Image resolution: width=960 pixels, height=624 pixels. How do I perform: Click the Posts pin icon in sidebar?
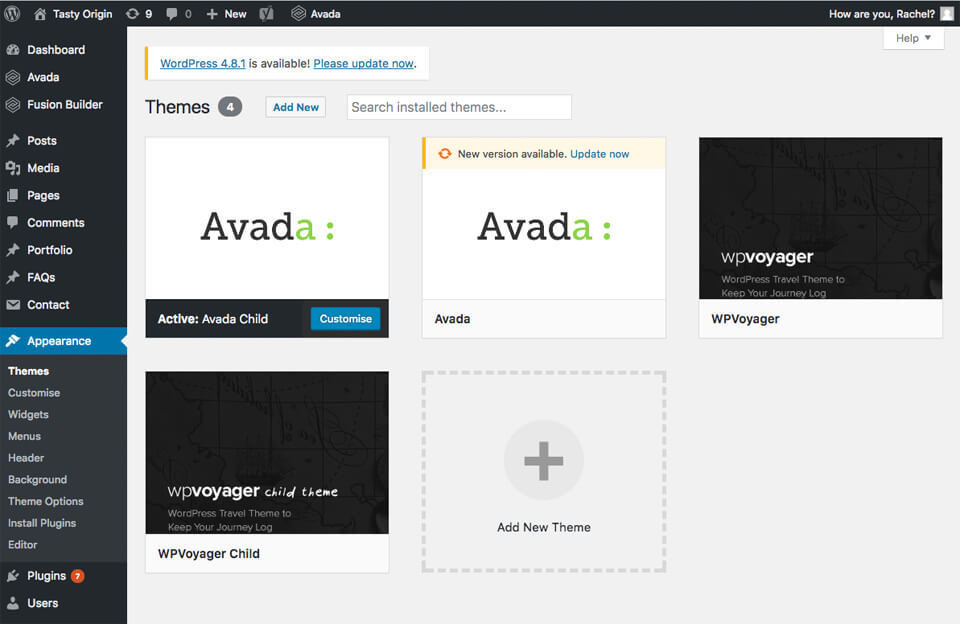click(x=13, y=141)
